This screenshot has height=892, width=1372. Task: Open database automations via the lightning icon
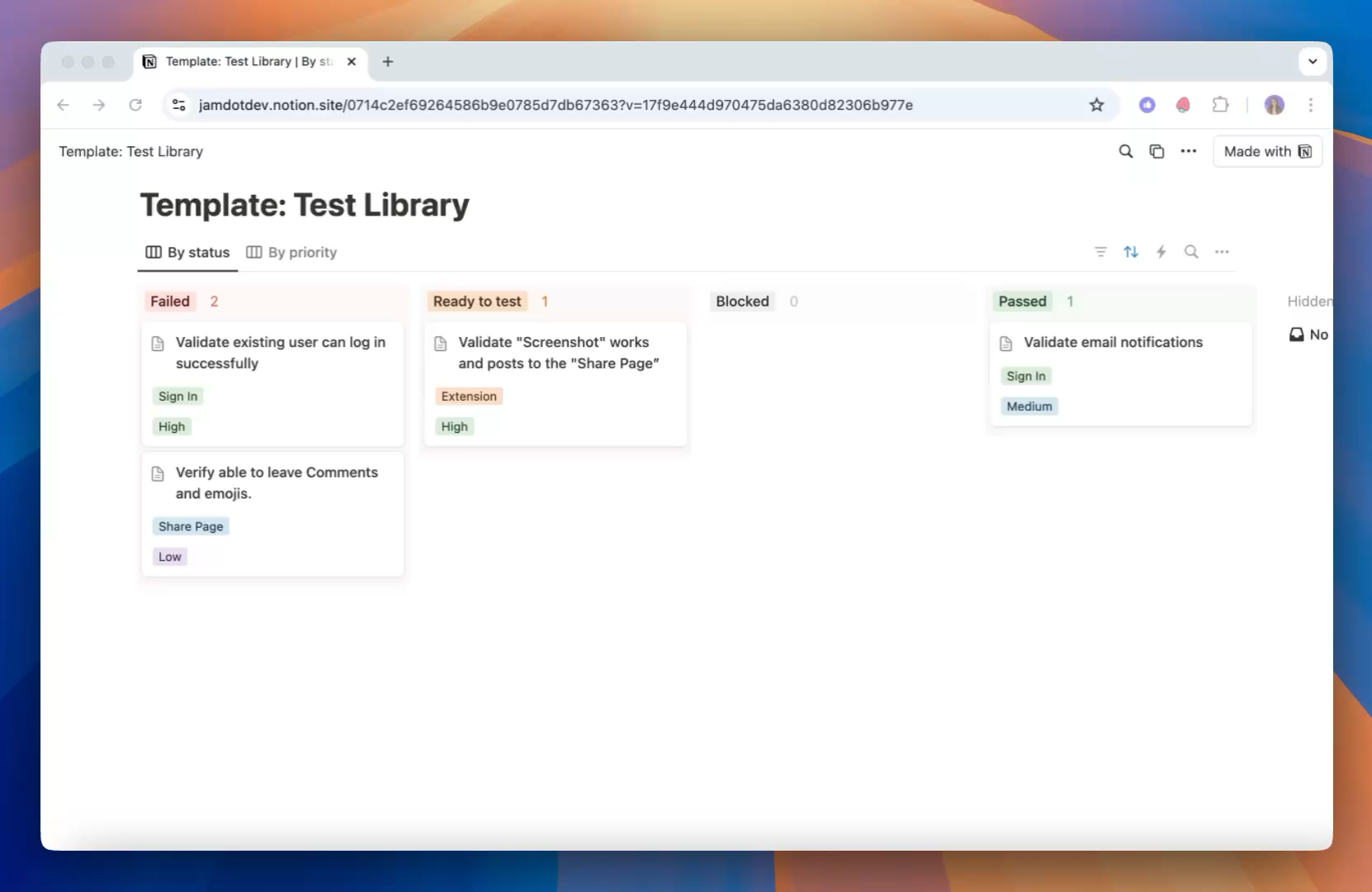click(1161, 252)
